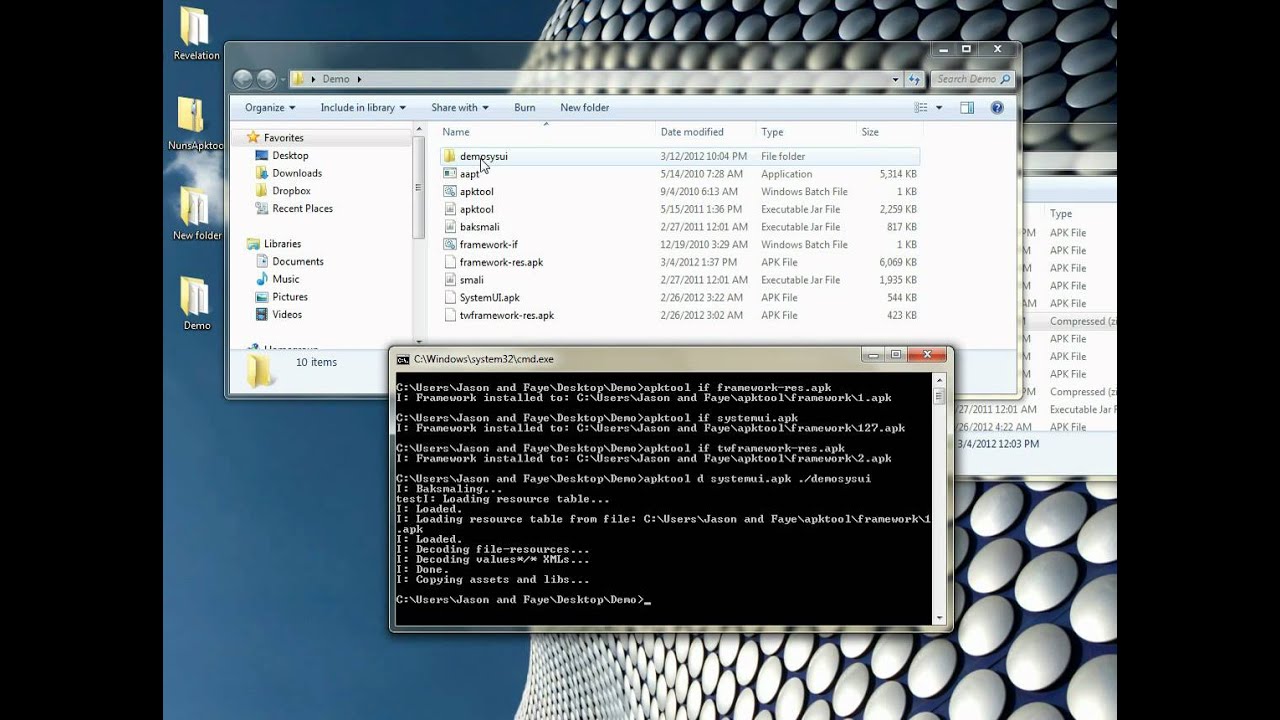Click the Forward navigation arrow in Explorer
This screenshot has height=720, width=1280.
coord(266,79)
